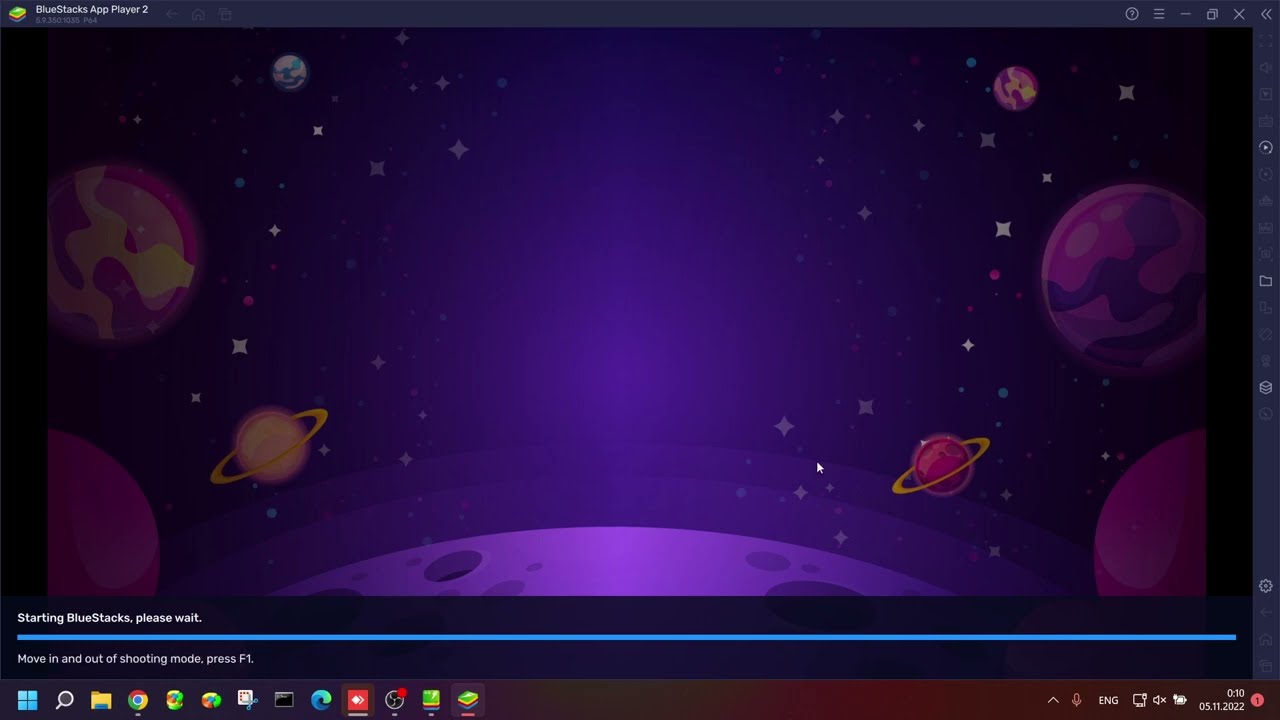Open Windows taskbar search

point(64,700)
